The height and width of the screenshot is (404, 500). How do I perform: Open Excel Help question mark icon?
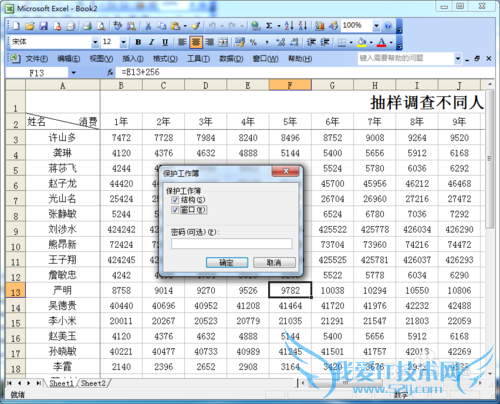pos(388,26)
